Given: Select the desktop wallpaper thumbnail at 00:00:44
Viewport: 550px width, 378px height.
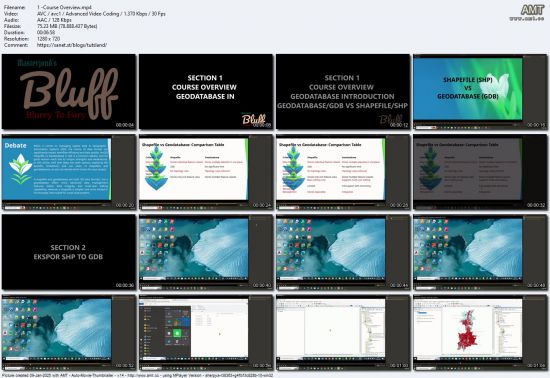Looking at the screenshot, I should tap(343, 252).
